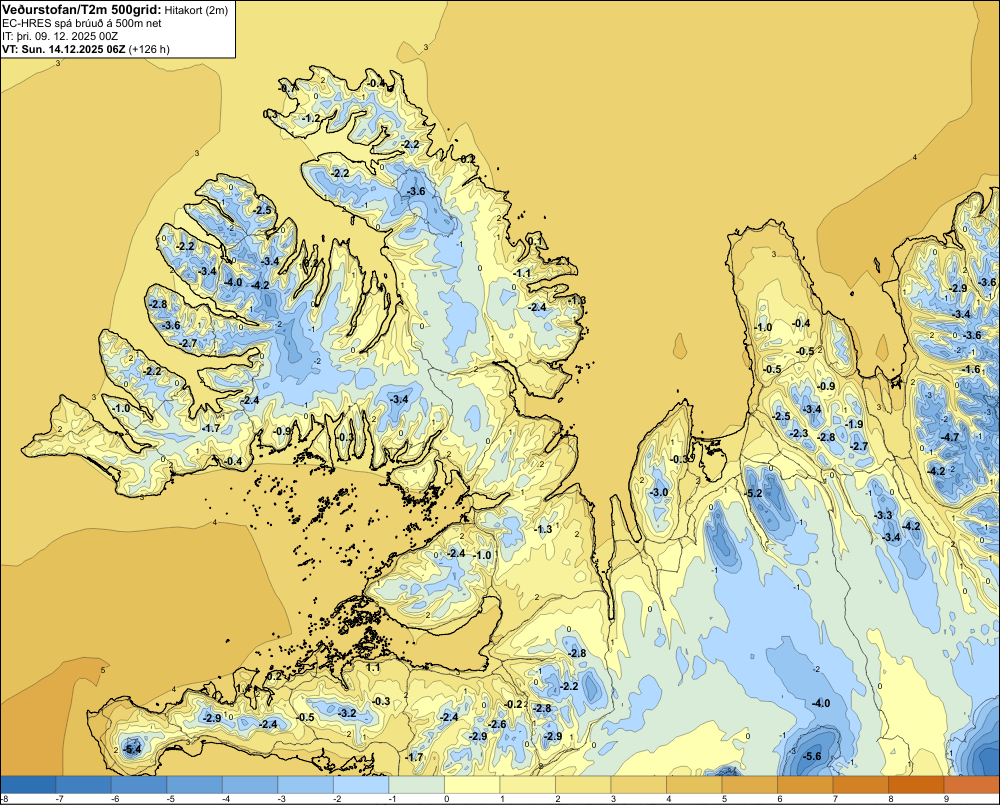Click the '8' legend tick label
Image resolution: width=1000 pixels, height=805 pixels.
tap(891, 799)
